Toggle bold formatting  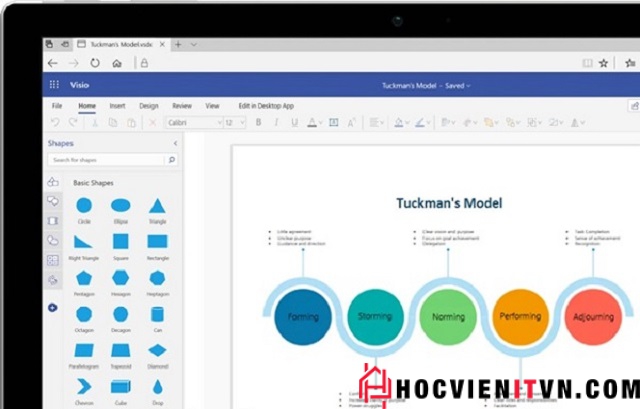(258, 122)
